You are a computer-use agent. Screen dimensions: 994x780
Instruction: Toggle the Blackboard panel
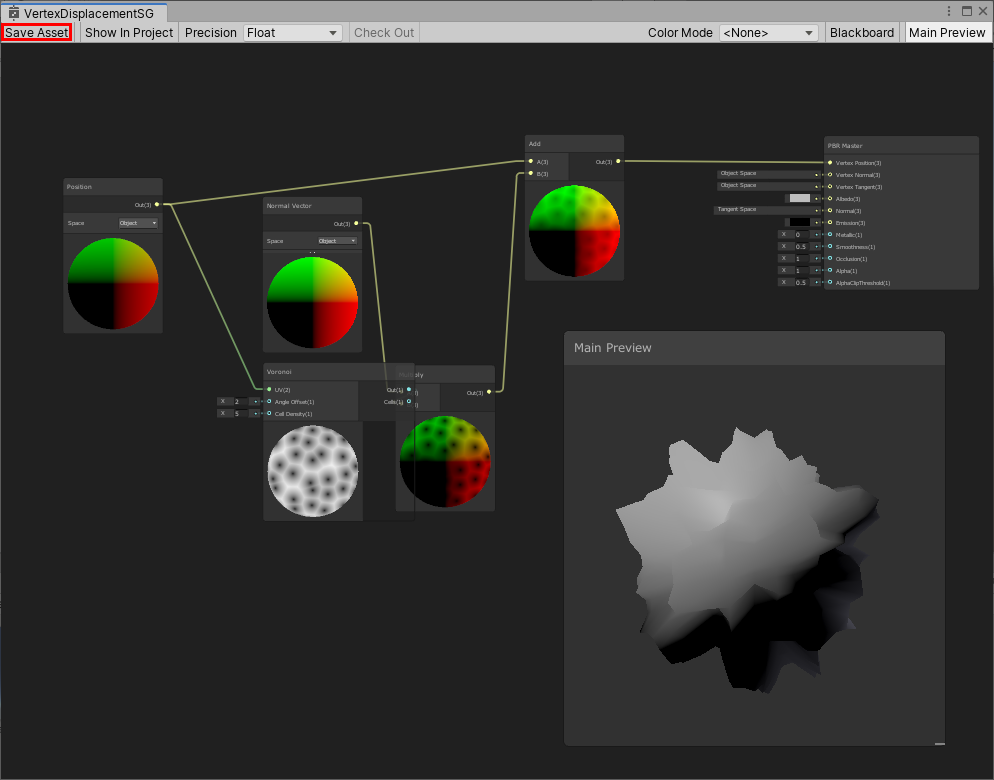(862, 33)
